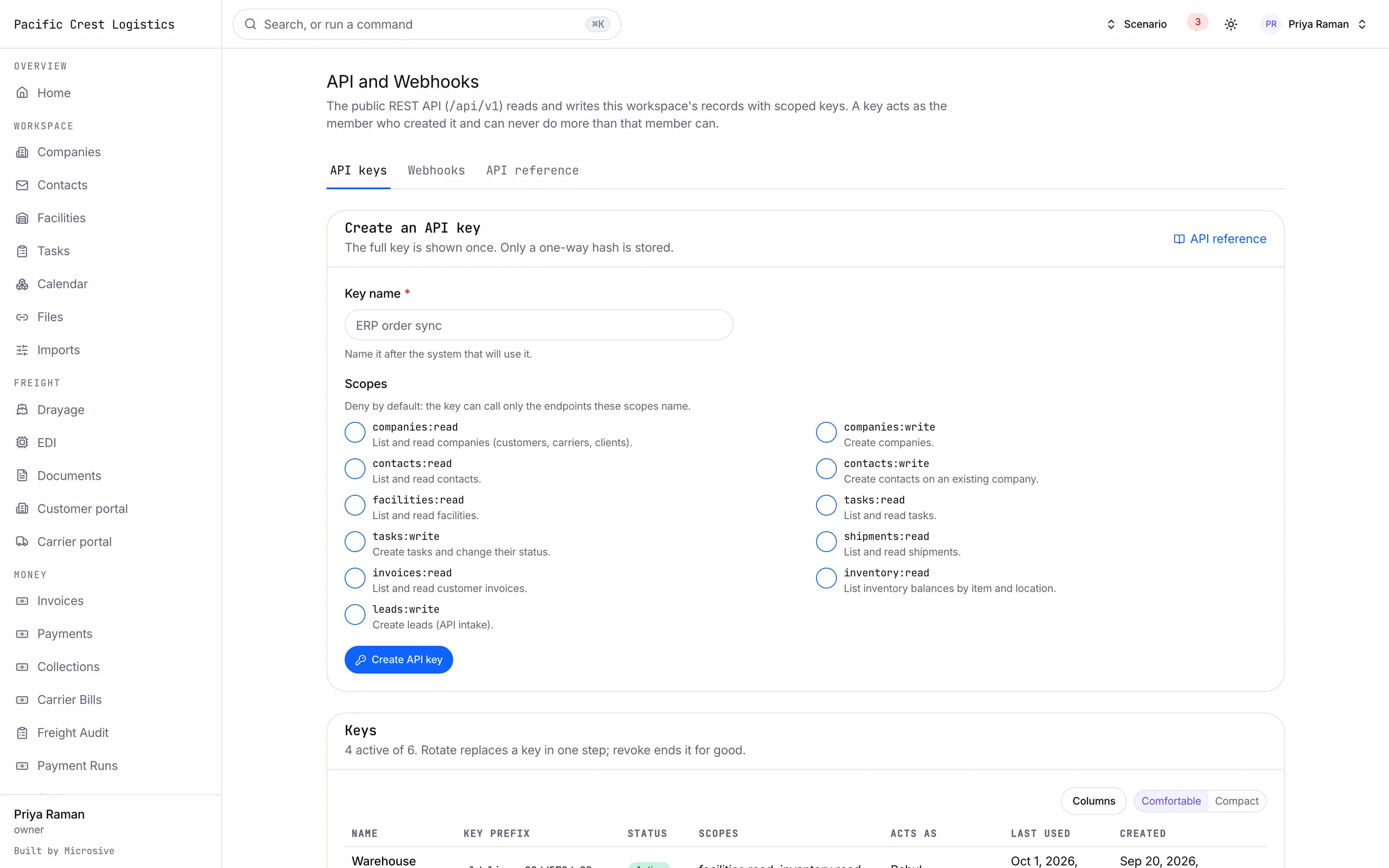Sort by the KEY PREFIX column header

(x=497, y=834)
